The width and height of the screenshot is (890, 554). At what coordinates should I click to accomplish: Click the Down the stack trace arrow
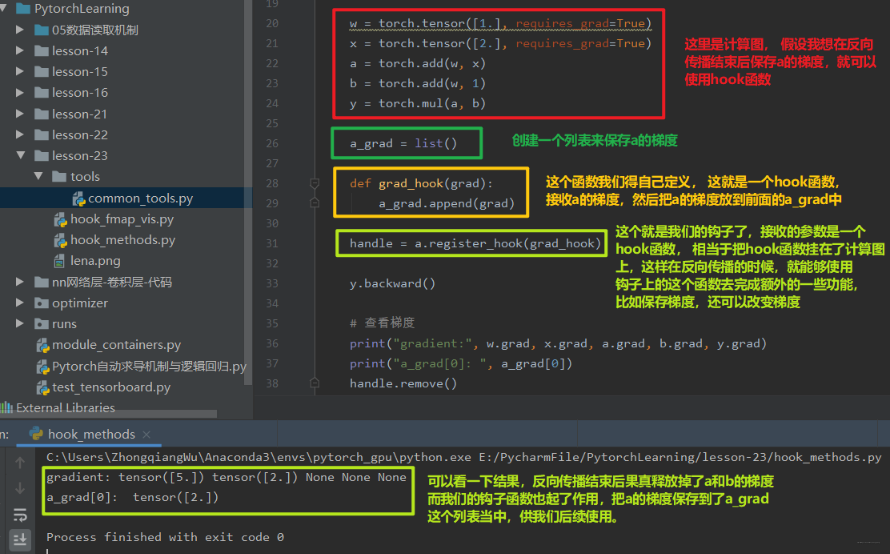pos(20,488)
